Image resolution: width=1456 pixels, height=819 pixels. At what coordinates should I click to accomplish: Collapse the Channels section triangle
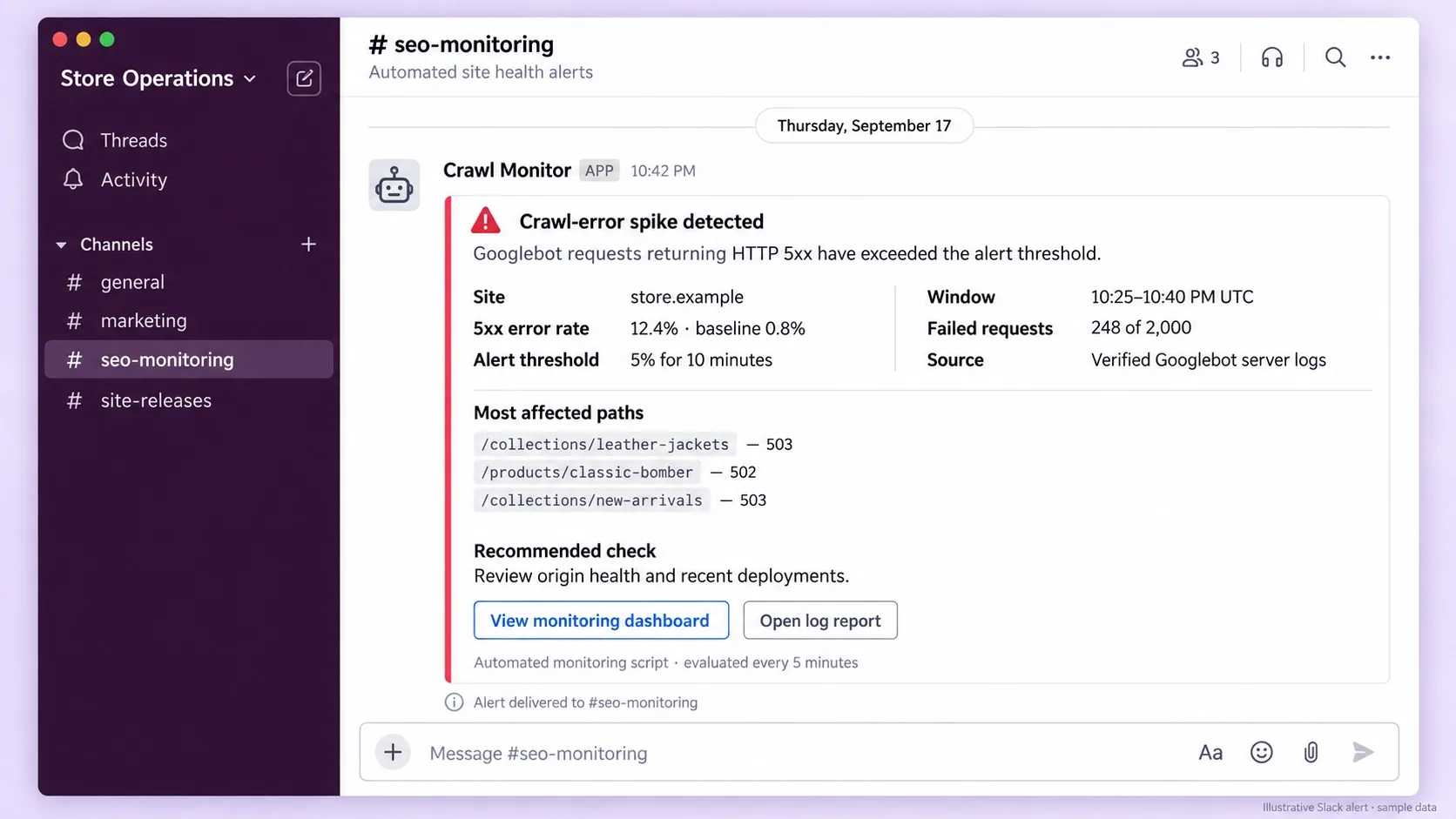pos(61,245)
